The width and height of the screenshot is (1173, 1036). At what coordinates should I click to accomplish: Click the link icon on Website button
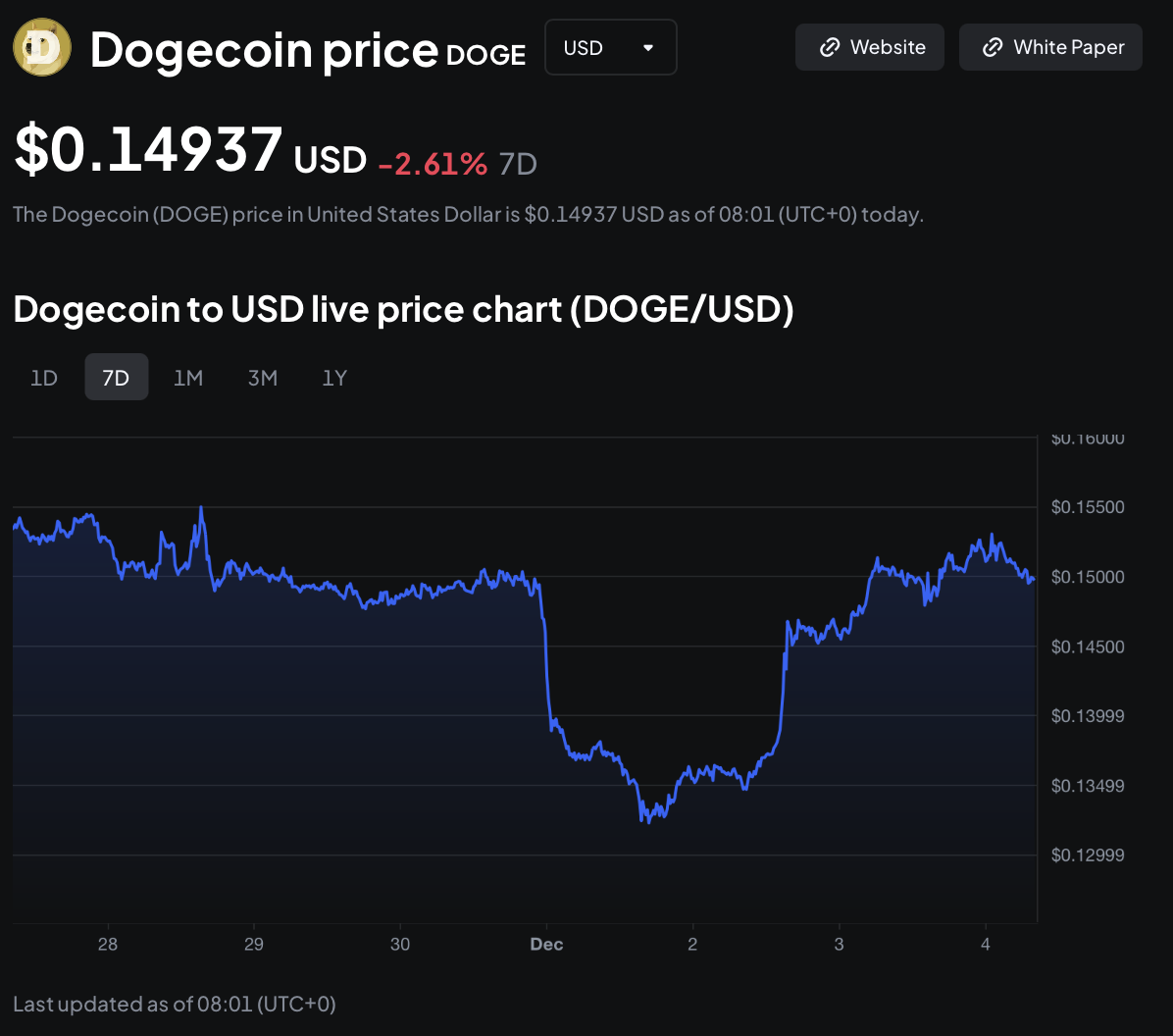(829, 47)
